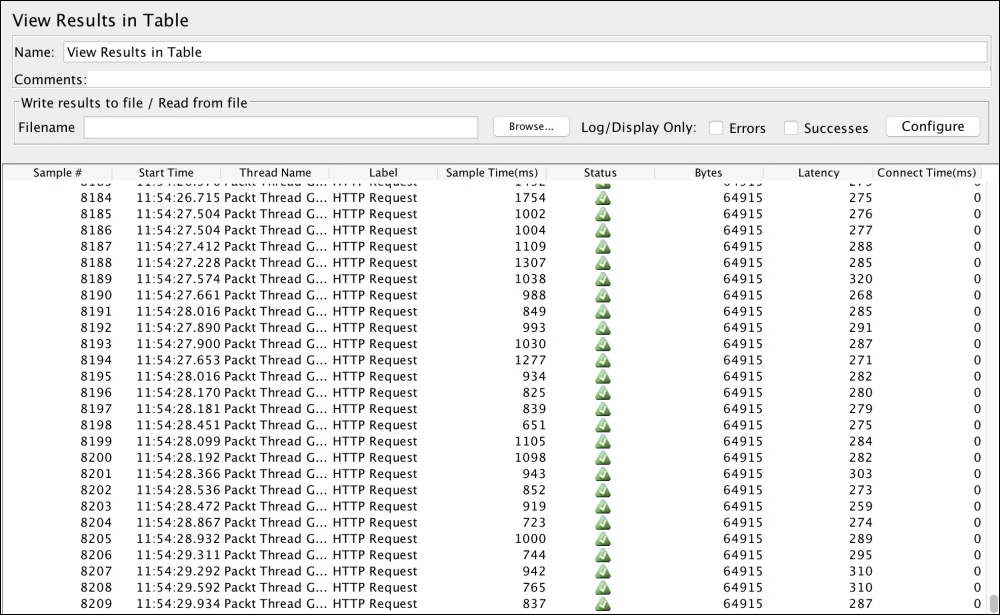
Task: Sort the table by the Bytes column
Action: [x=707, y=172]
